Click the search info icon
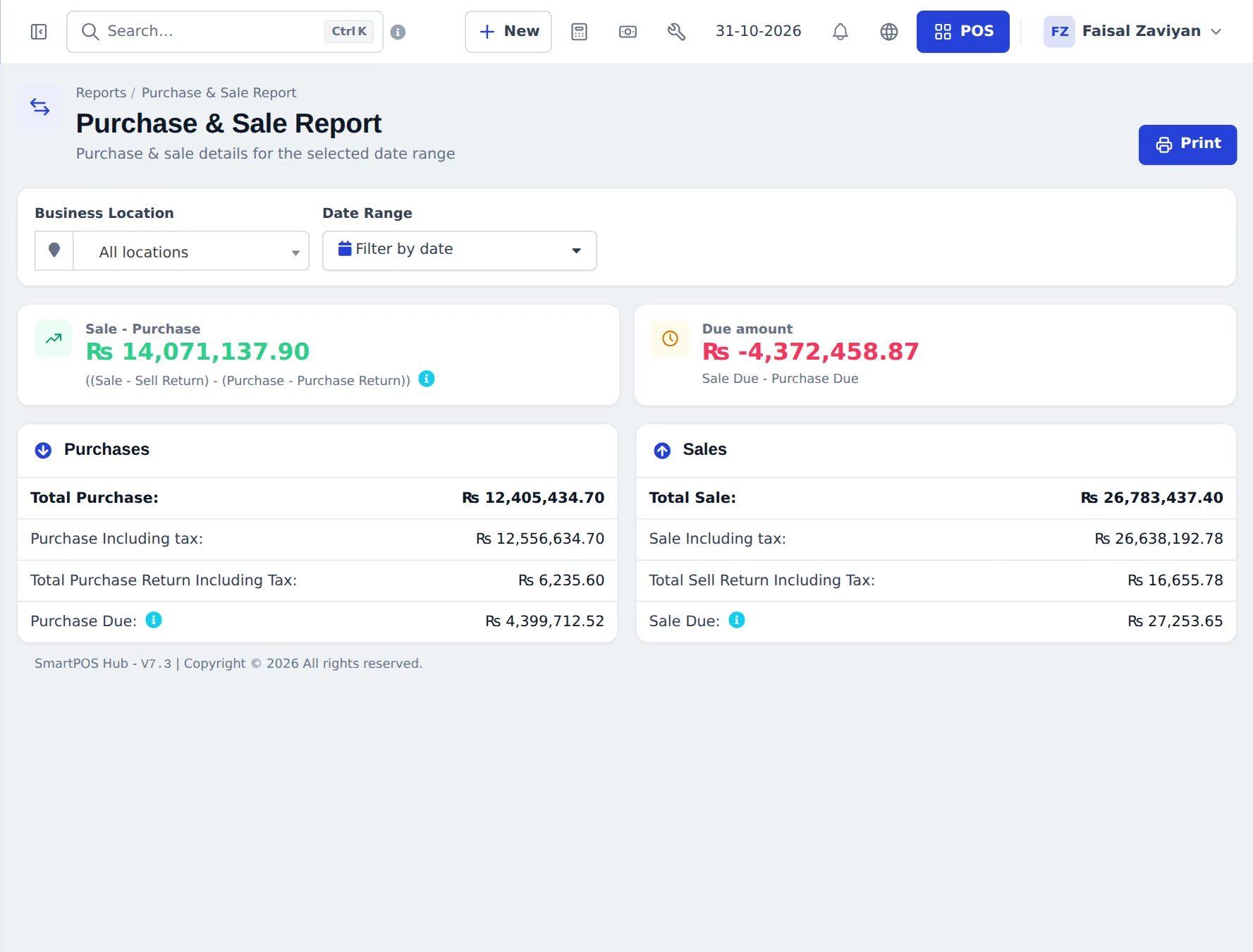1253x952 pixels. coord(398,32)
